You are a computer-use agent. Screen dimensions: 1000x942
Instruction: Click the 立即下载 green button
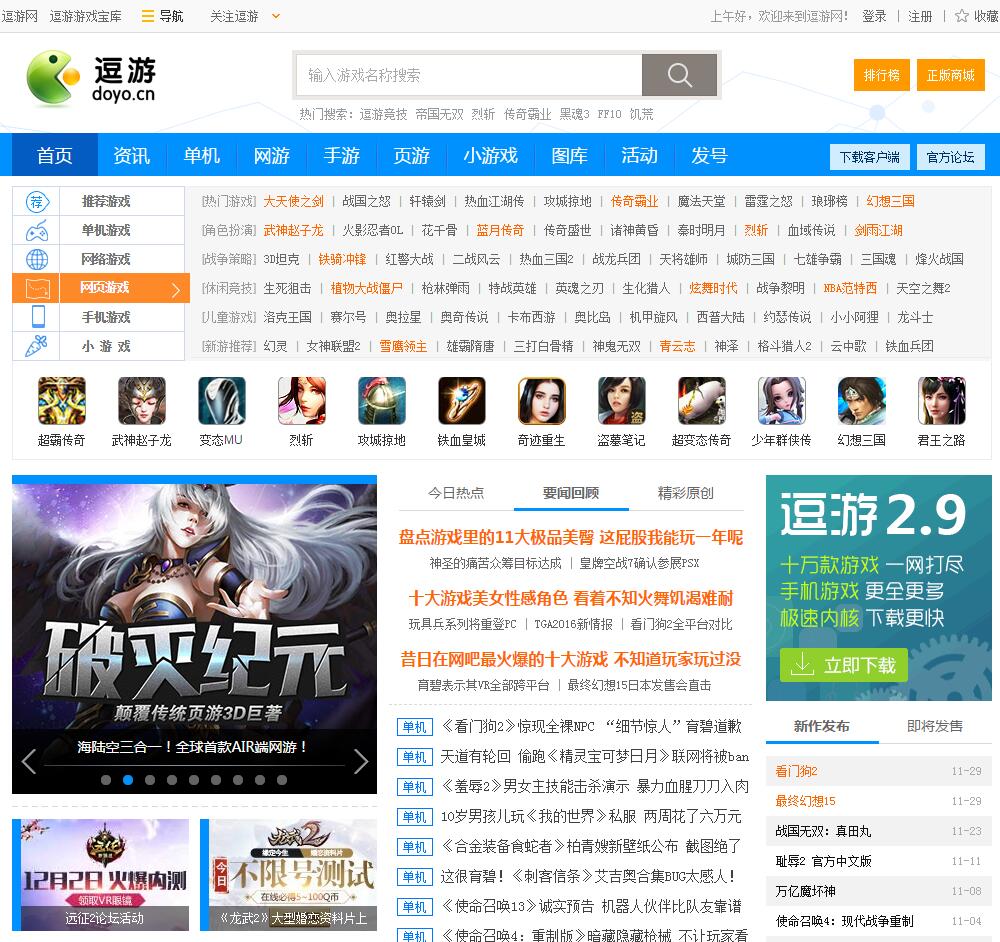point(844,665)
